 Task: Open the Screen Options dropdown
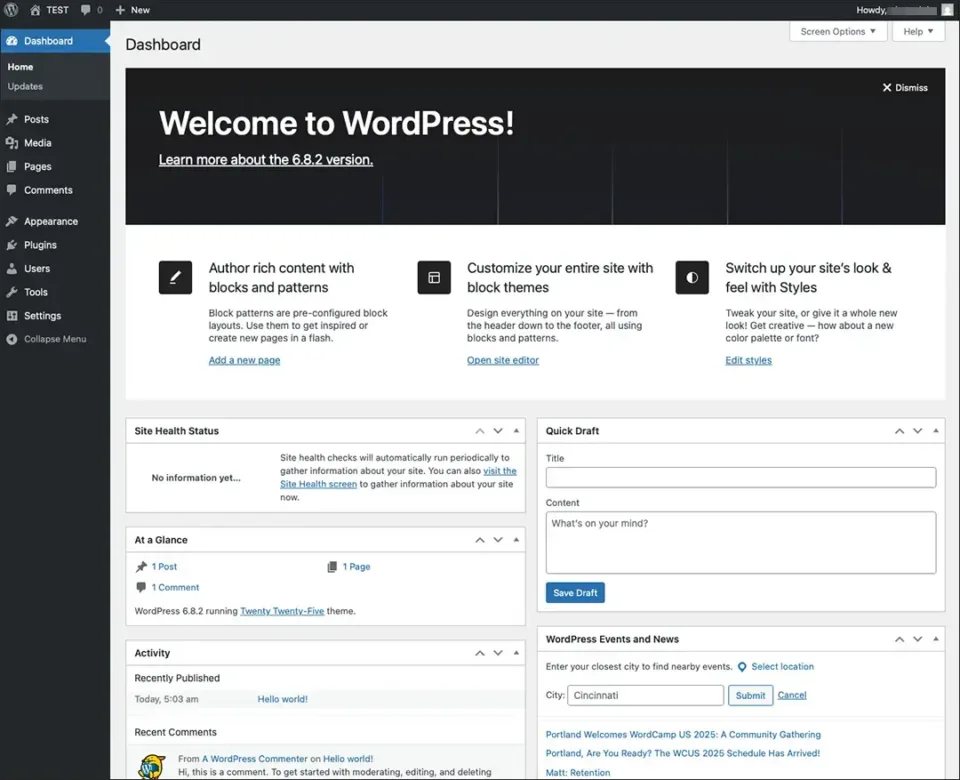[837, 31]
